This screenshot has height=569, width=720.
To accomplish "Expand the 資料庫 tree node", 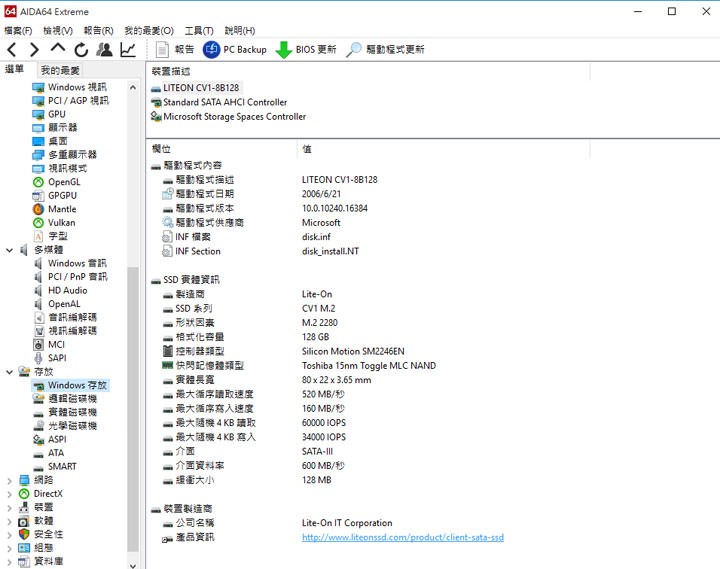I will pos(9,562).
